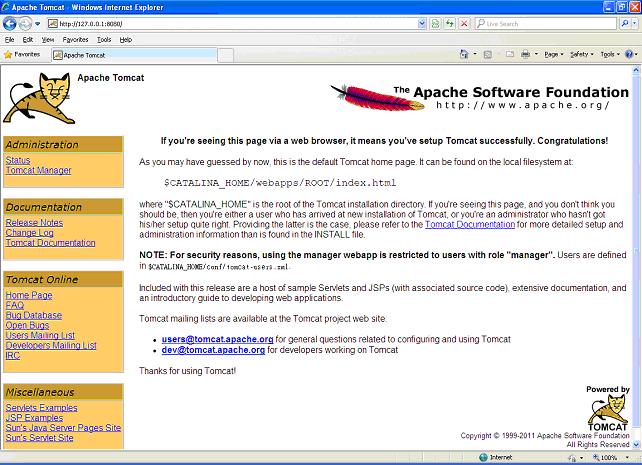Image resolution: width=642 pixels, height=465 pixels.
Task: Open the Safety command bar menu
Action: coord(581,54)
